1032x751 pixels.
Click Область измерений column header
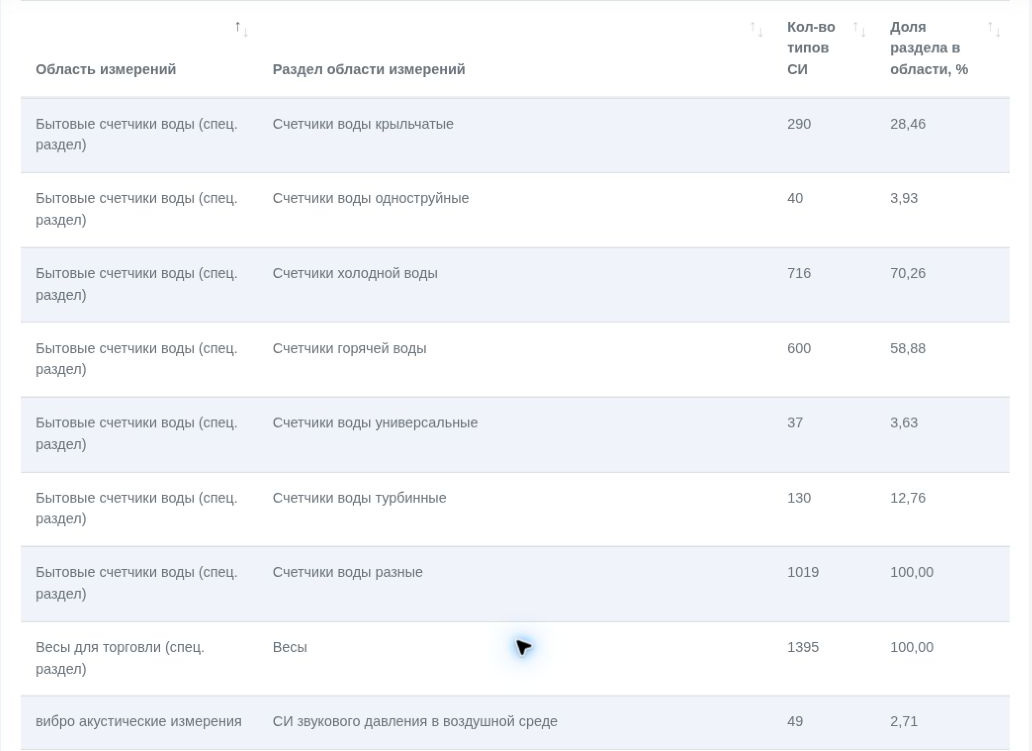[x=106, y=69]
